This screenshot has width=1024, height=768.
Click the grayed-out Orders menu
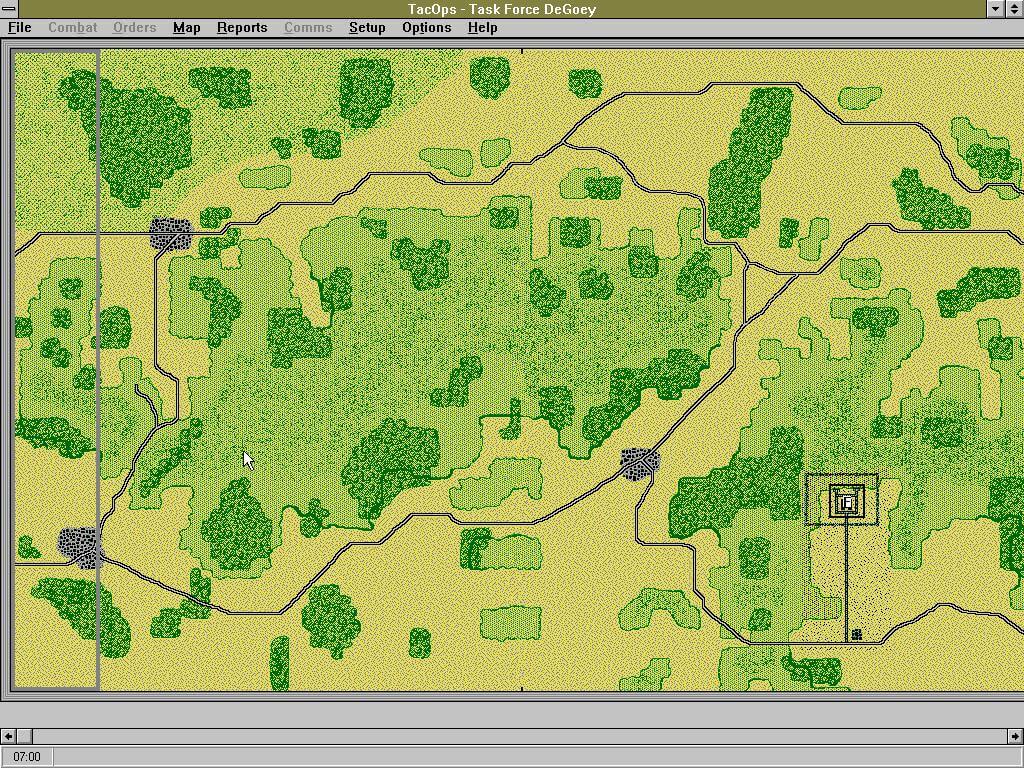134,27
